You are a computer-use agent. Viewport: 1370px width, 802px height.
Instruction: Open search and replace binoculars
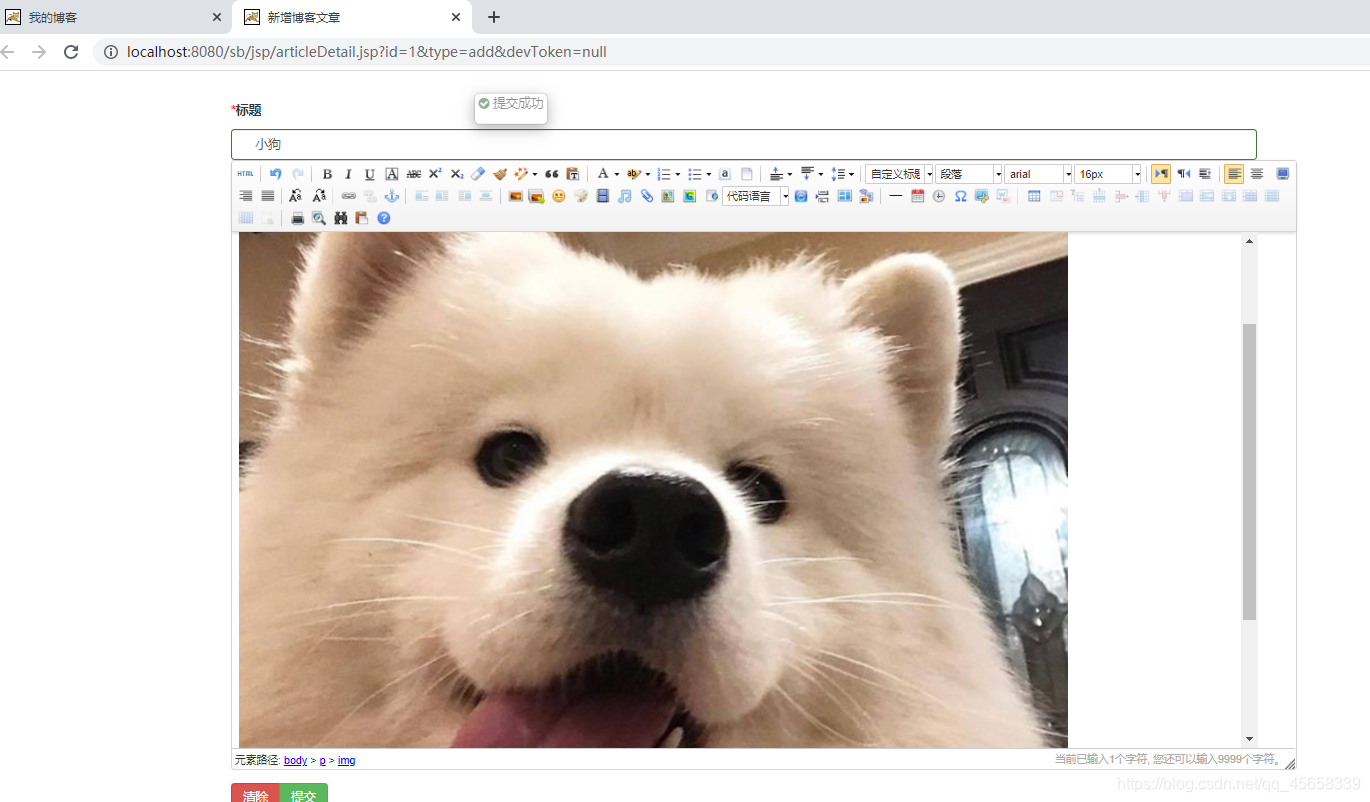[340, 218]
